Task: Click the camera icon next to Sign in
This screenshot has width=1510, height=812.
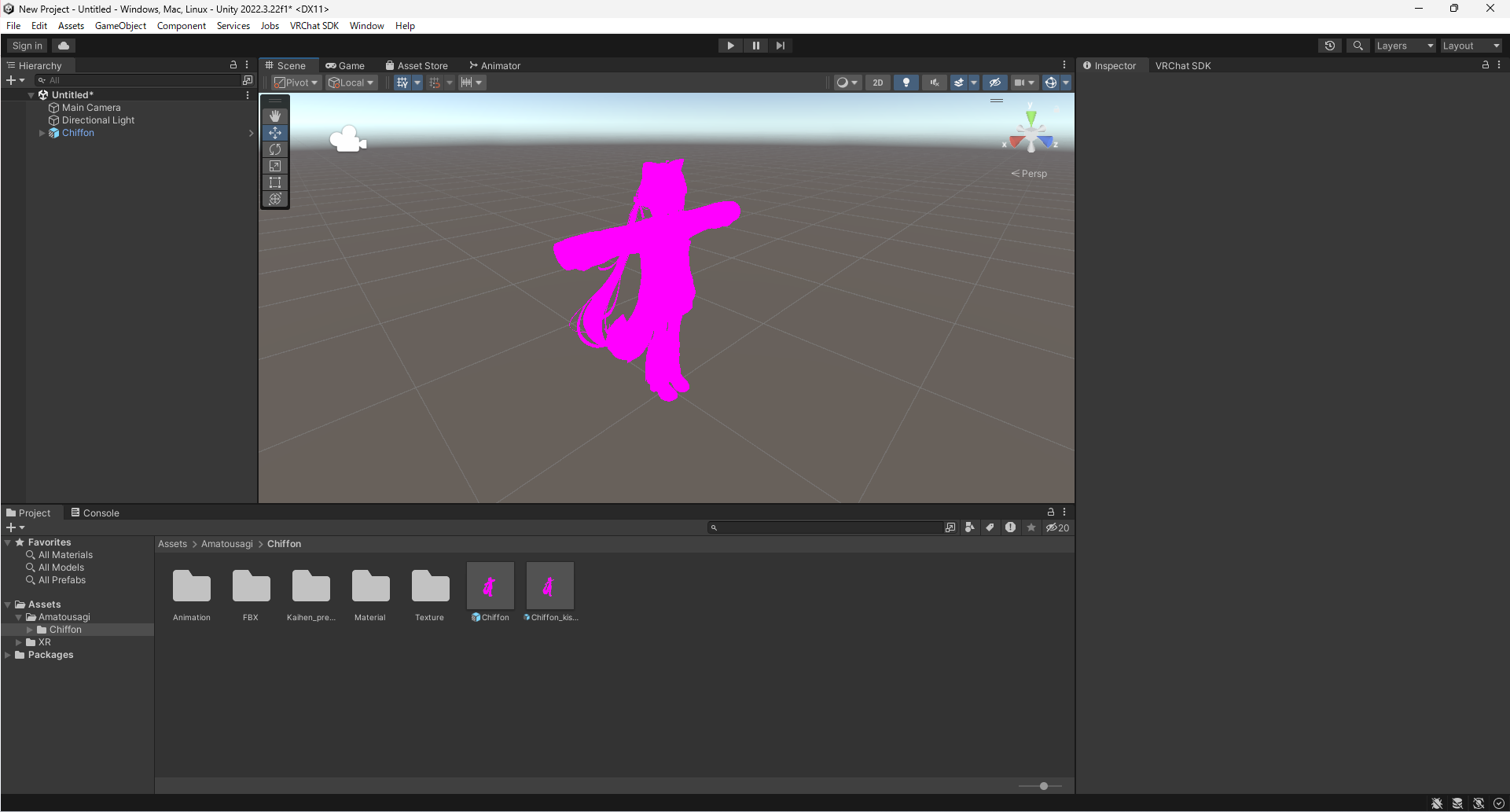Action: pyautogui.click(x=63, y=45)
